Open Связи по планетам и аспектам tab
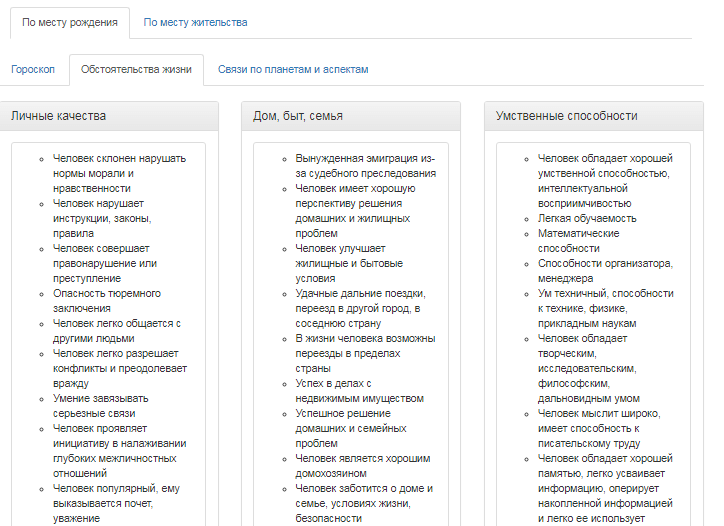 293,70
